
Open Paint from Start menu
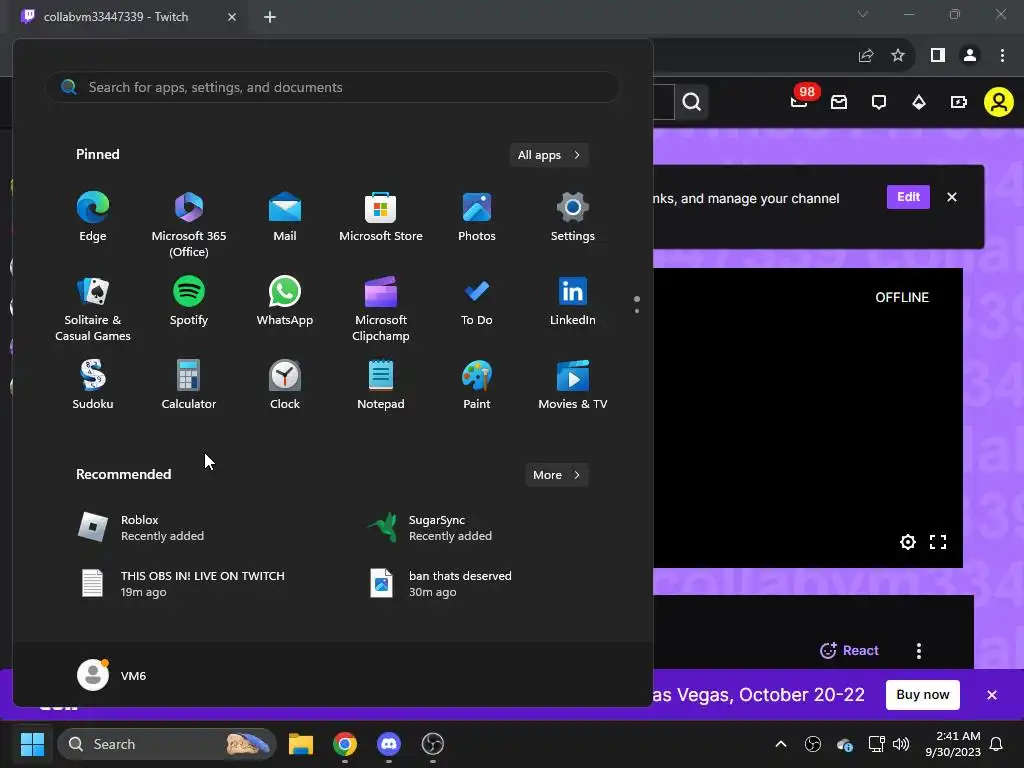click(477, 385)
